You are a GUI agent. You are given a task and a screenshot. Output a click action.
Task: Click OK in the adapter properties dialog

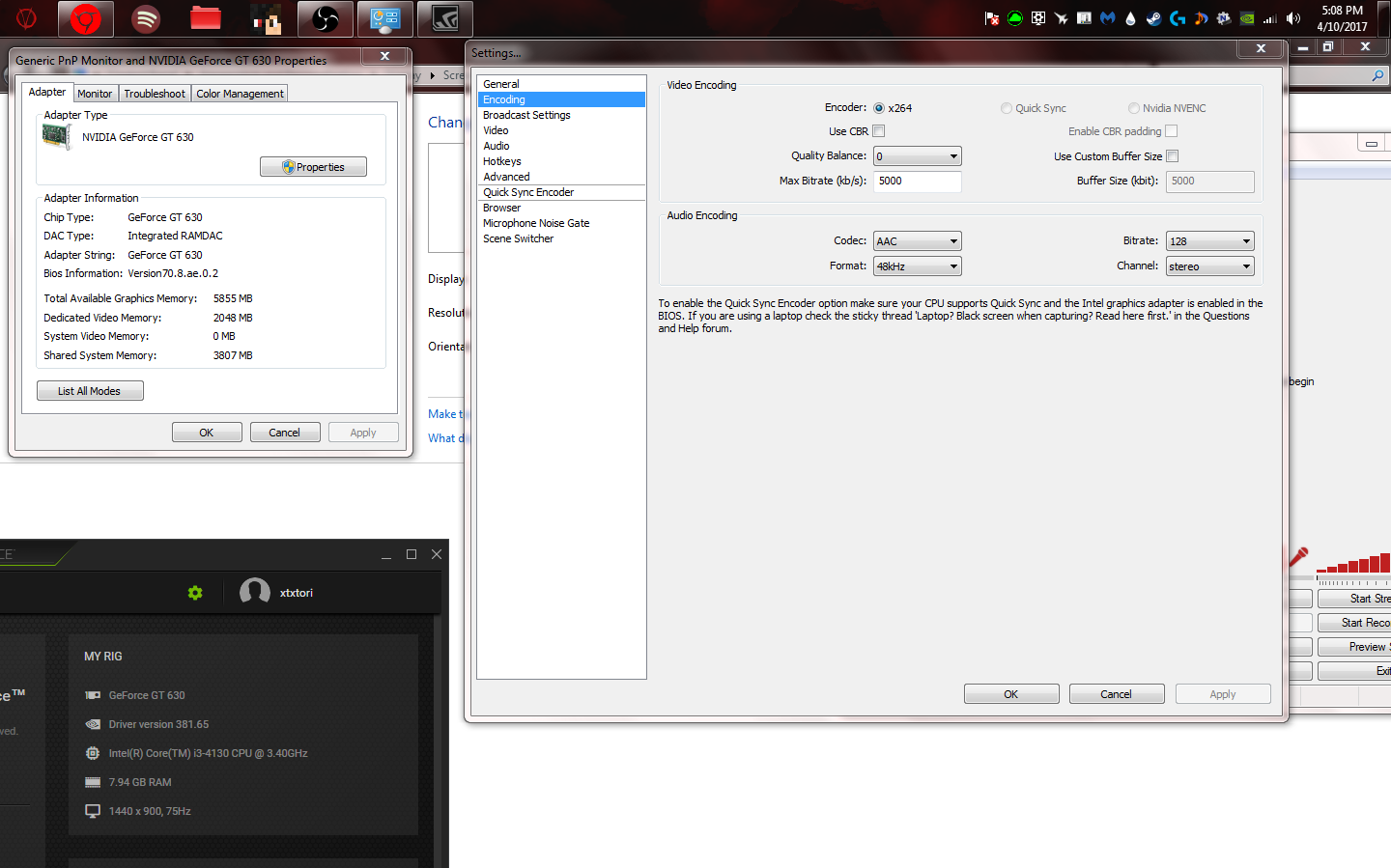point(207,433)
